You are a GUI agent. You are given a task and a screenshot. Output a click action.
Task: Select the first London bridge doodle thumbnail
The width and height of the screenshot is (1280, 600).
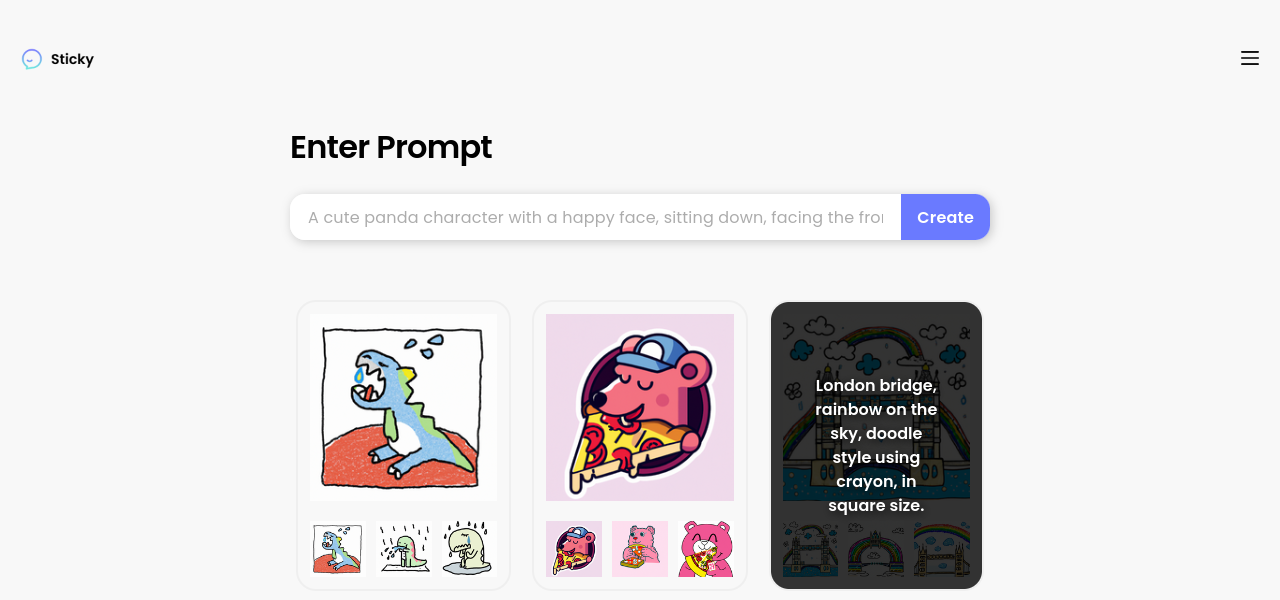point(810,549)
